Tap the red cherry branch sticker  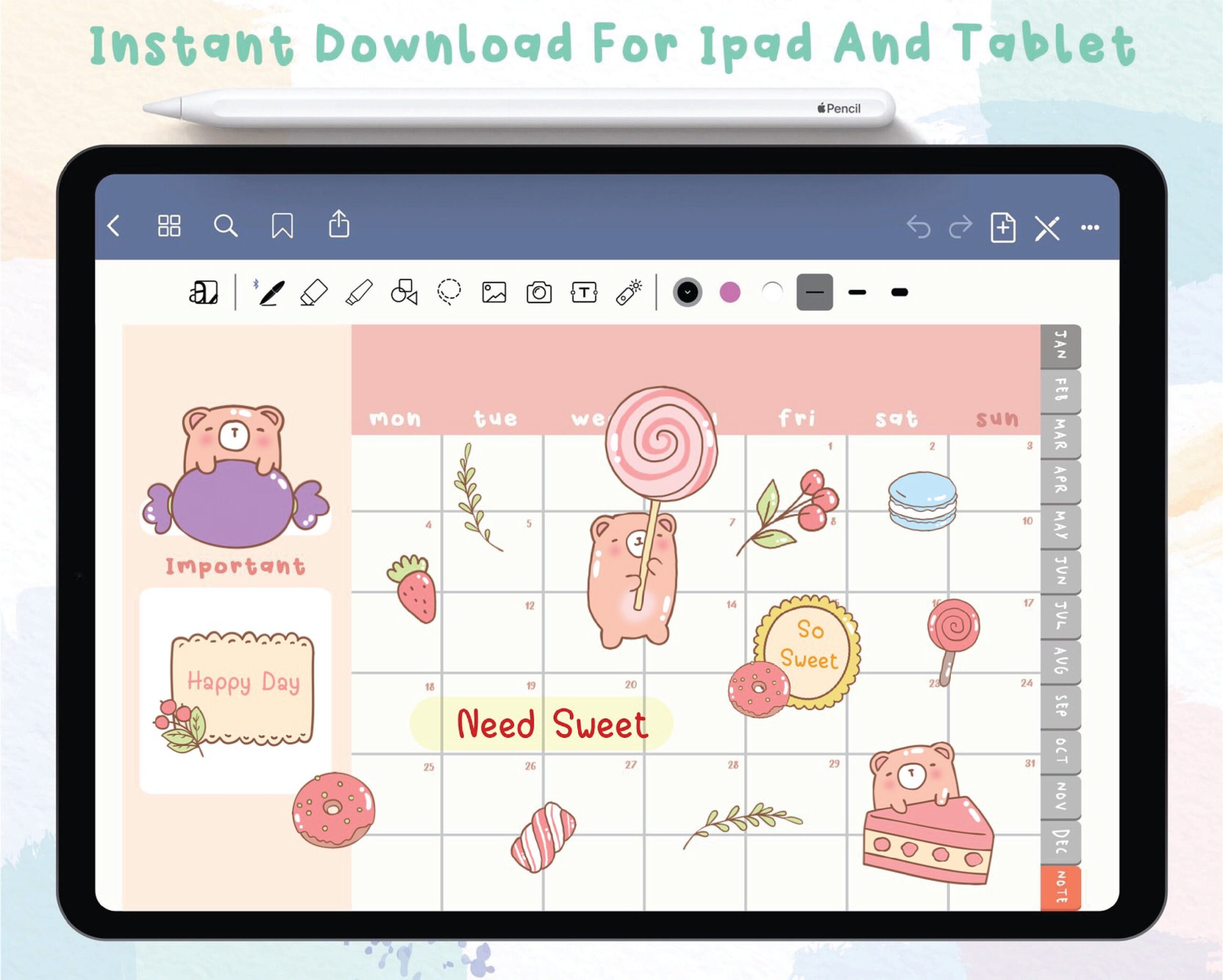787,512
